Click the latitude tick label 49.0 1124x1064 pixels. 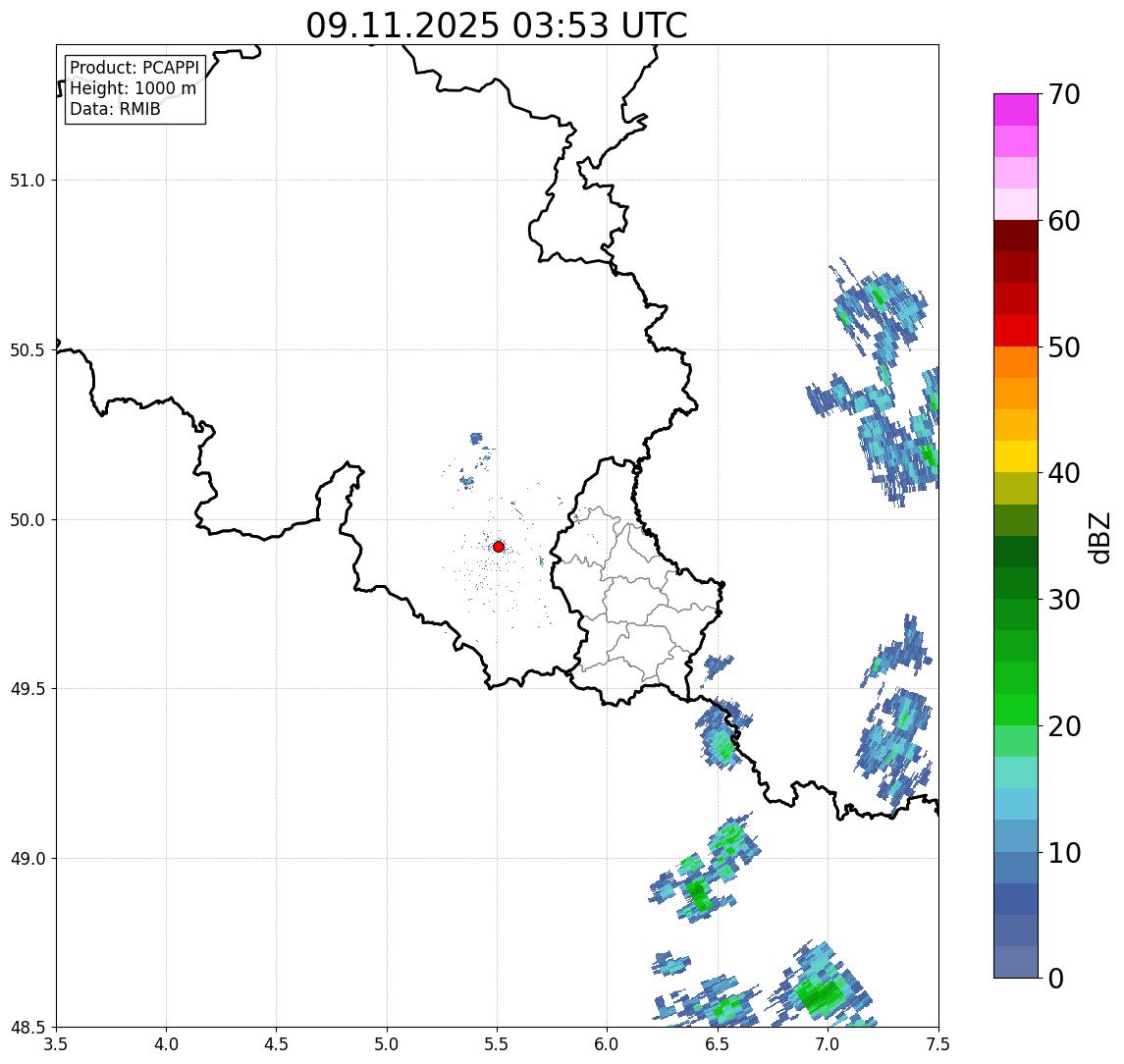click(27, 858)
